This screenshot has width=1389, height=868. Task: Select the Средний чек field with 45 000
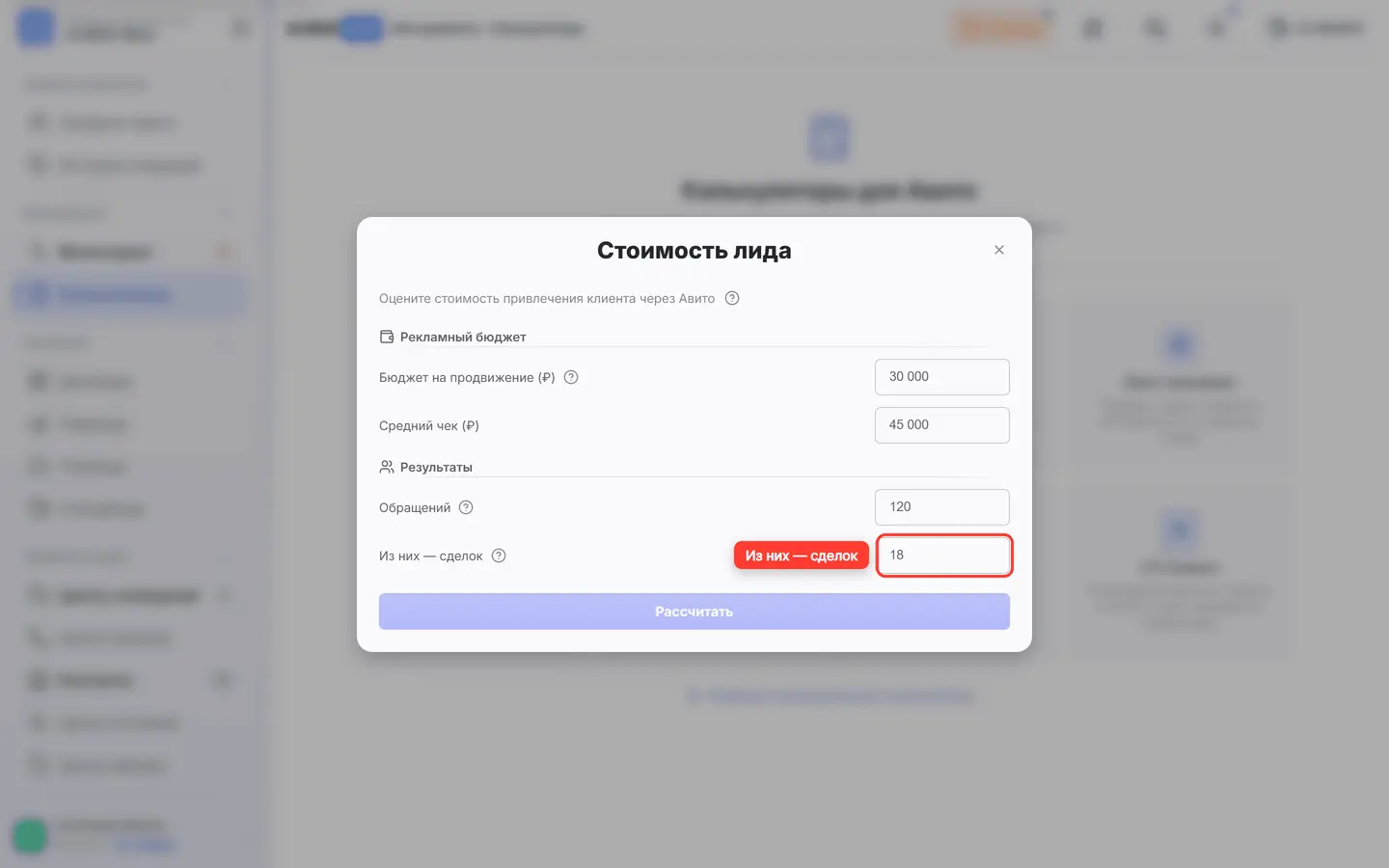942,425
